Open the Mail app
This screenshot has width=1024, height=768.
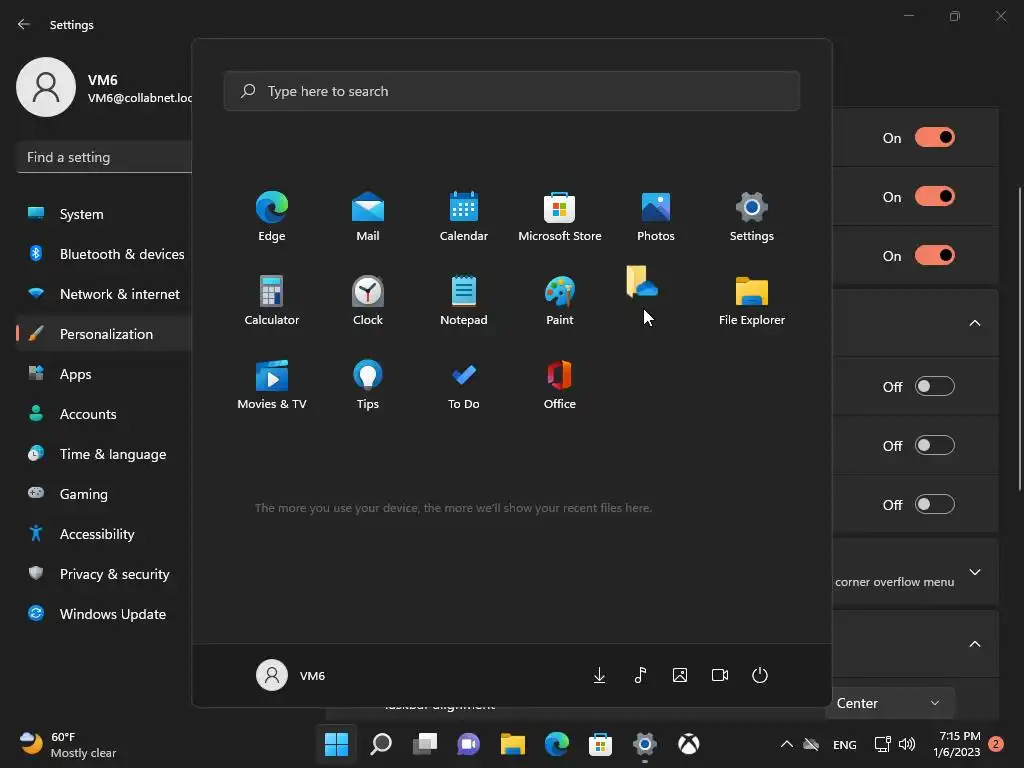point(368,217)
